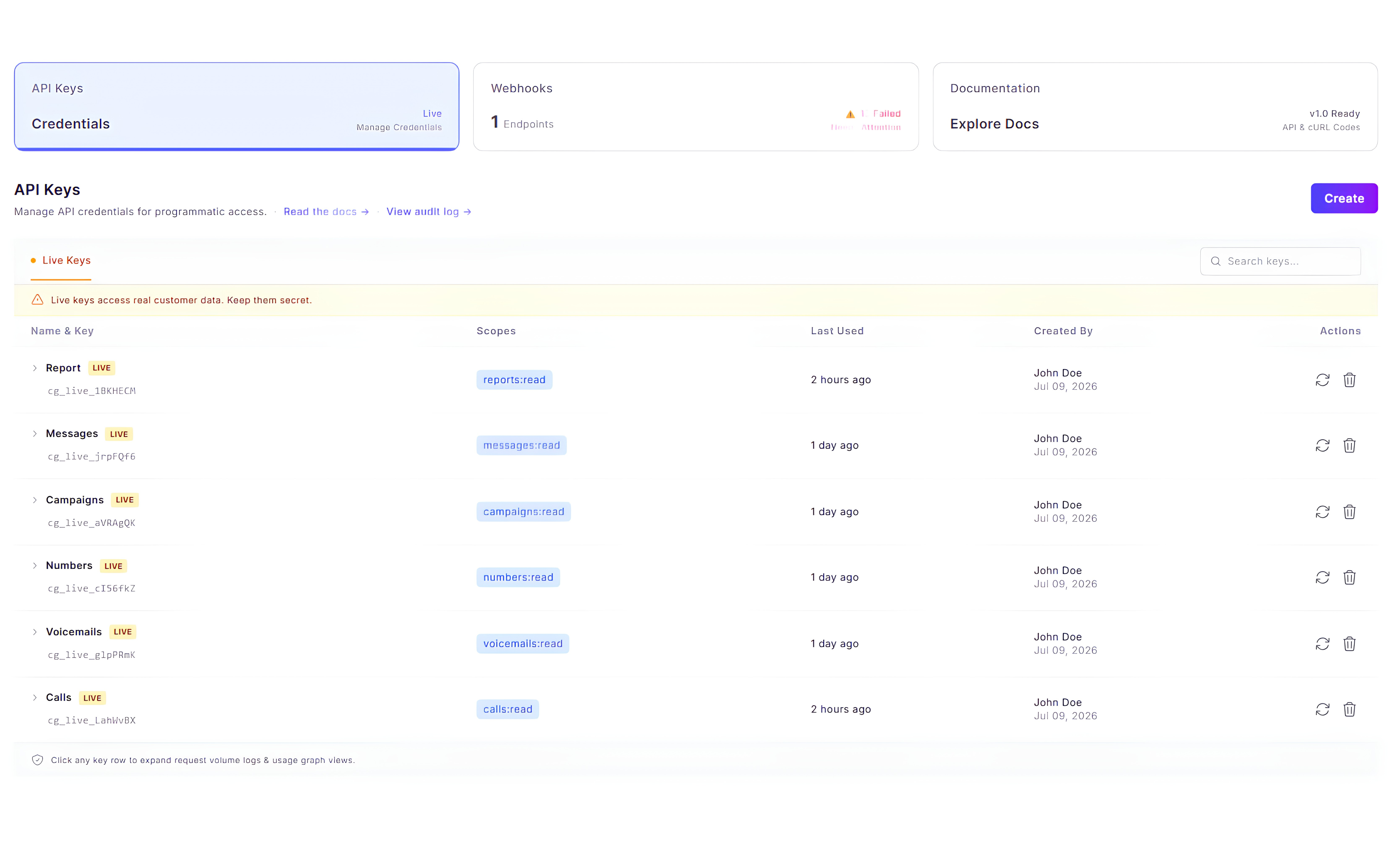Click the v1.0 Ready label

point(1335,114)
